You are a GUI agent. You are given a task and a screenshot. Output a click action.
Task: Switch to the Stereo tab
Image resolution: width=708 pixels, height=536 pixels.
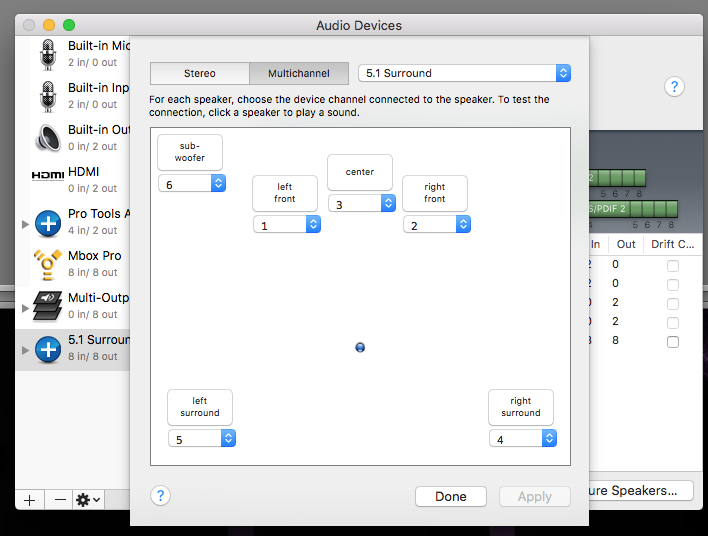pyautogui.click(x=199, y=73)
